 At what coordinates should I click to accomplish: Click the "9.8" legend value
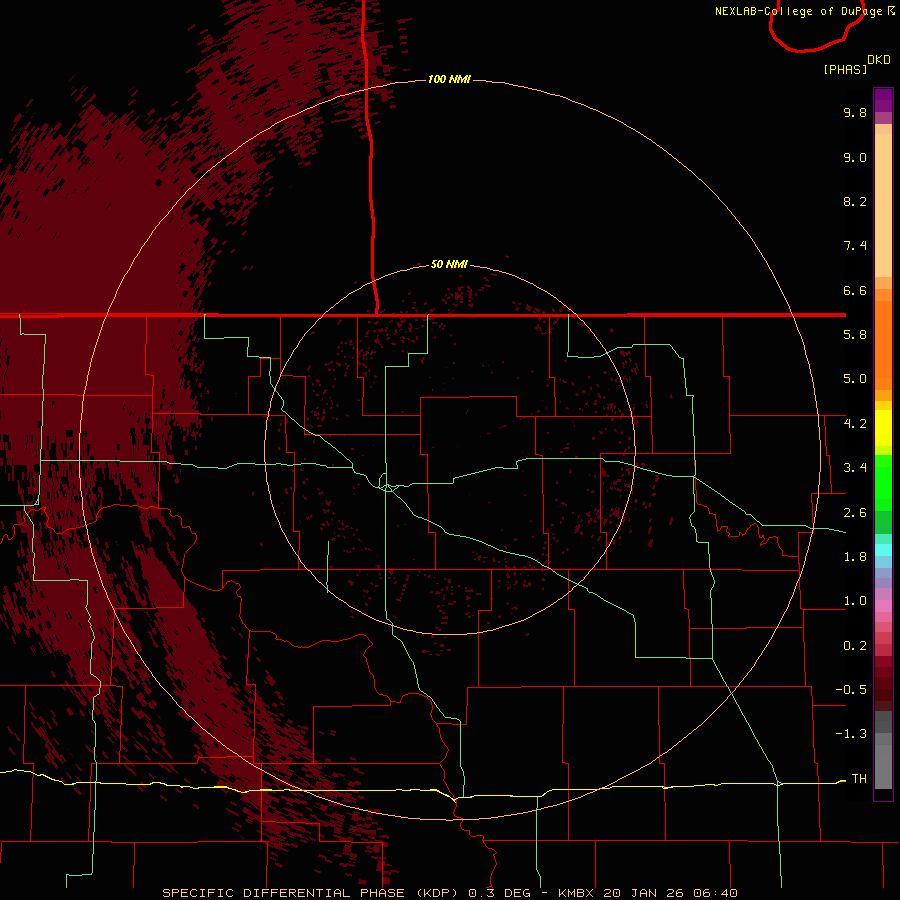pos(855,112)
